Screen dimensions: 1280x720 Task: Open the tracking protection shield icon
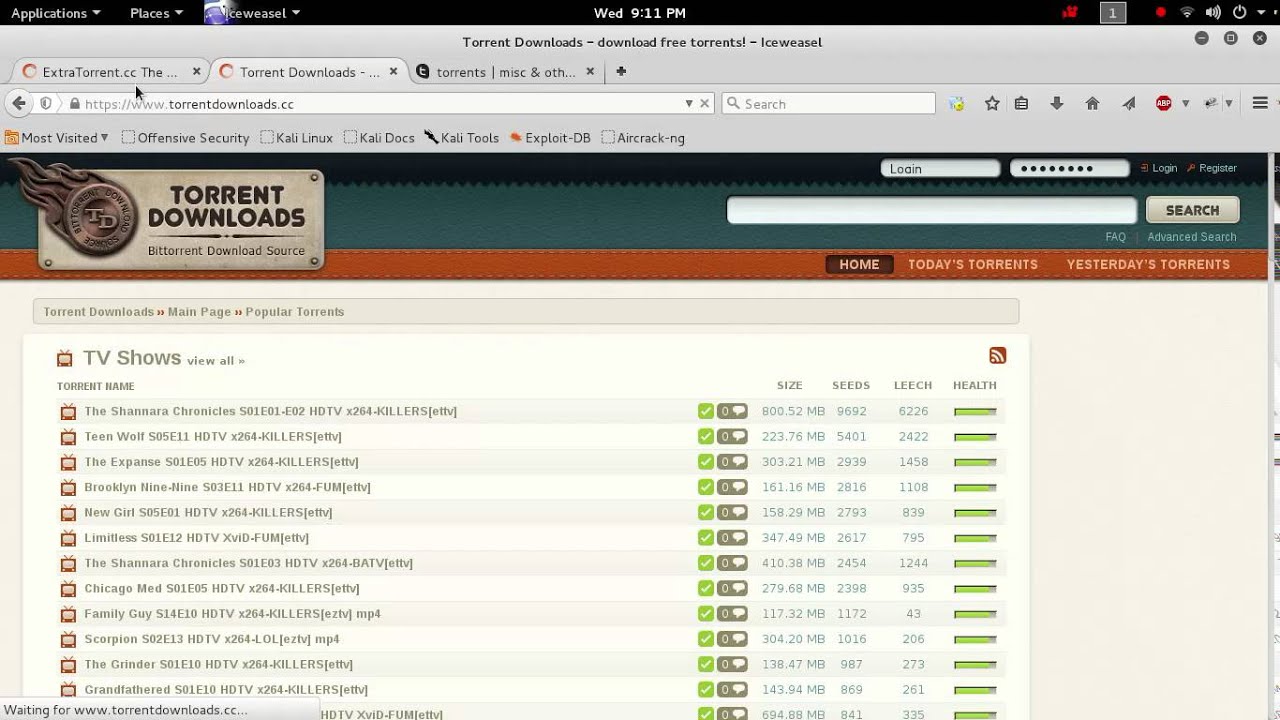point(46,103)
